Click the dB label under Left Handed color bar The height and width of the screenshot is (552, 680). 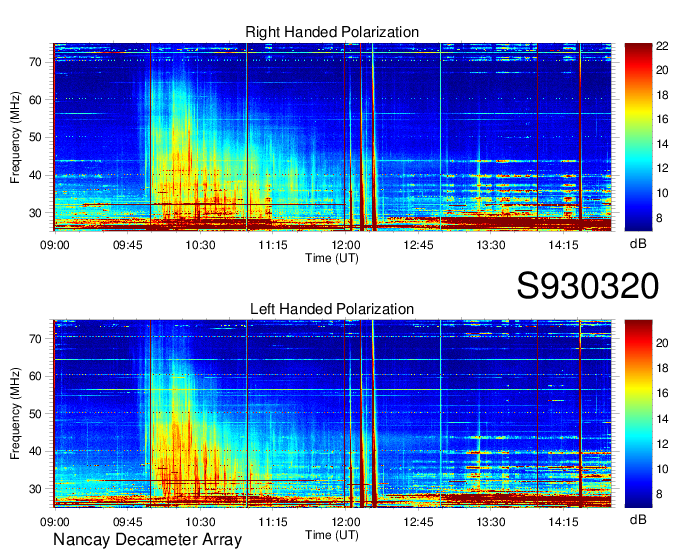(x=638, y=520)
